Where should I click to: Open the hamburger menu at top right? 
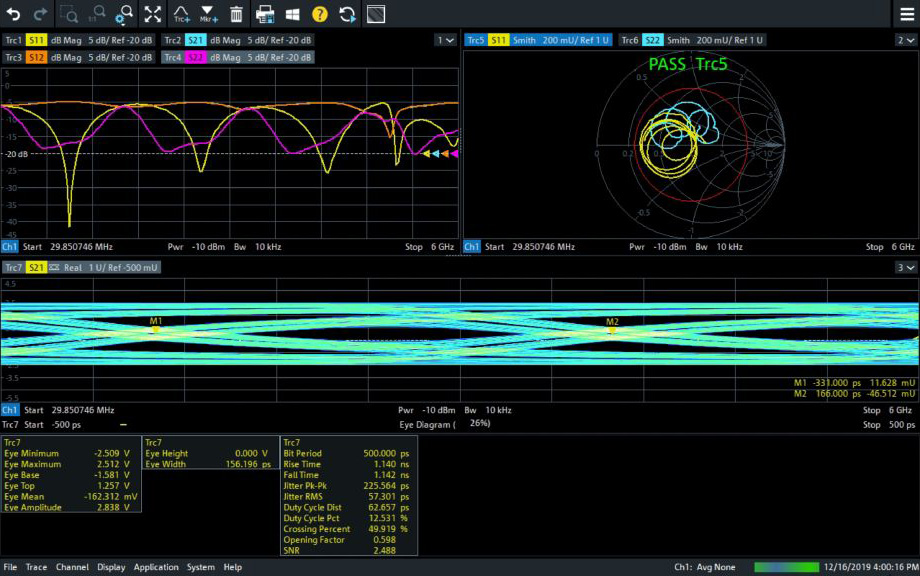[905, 14]
